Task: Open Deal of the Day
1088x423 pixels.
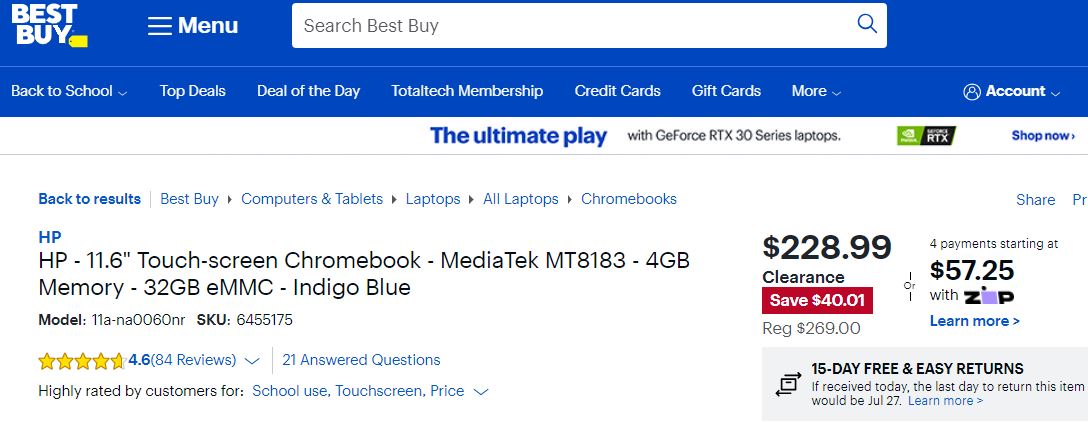Action: 308,91
